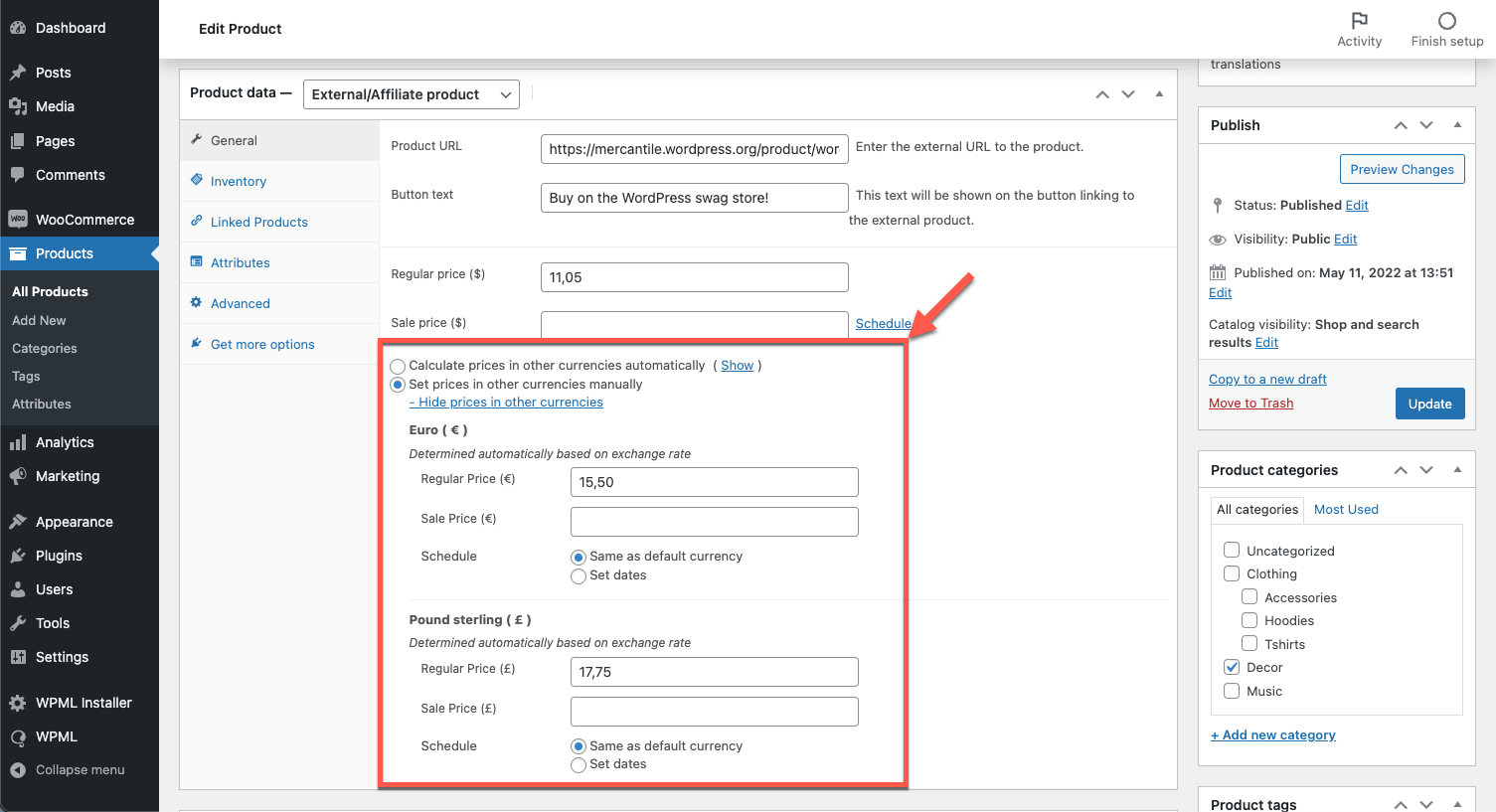Click the Euro Regular Price field
Screen dimensions: 1496x812
pos(714,482)
